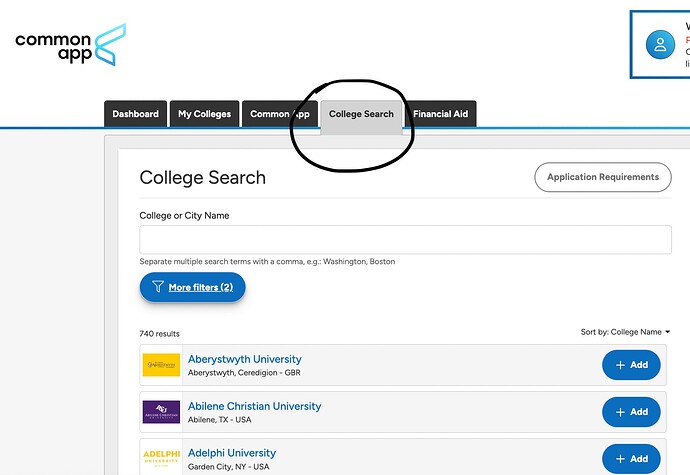
Task: Click 'Garden City, NY - USA' location text
Action: [x=228, y=467]
